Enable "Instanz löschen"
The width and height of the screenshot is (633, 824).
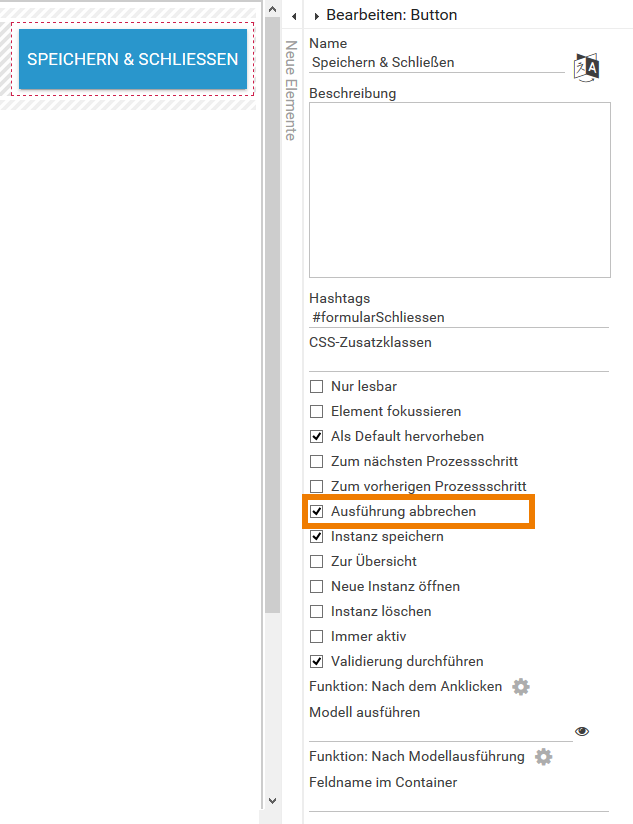pos(316,611)
